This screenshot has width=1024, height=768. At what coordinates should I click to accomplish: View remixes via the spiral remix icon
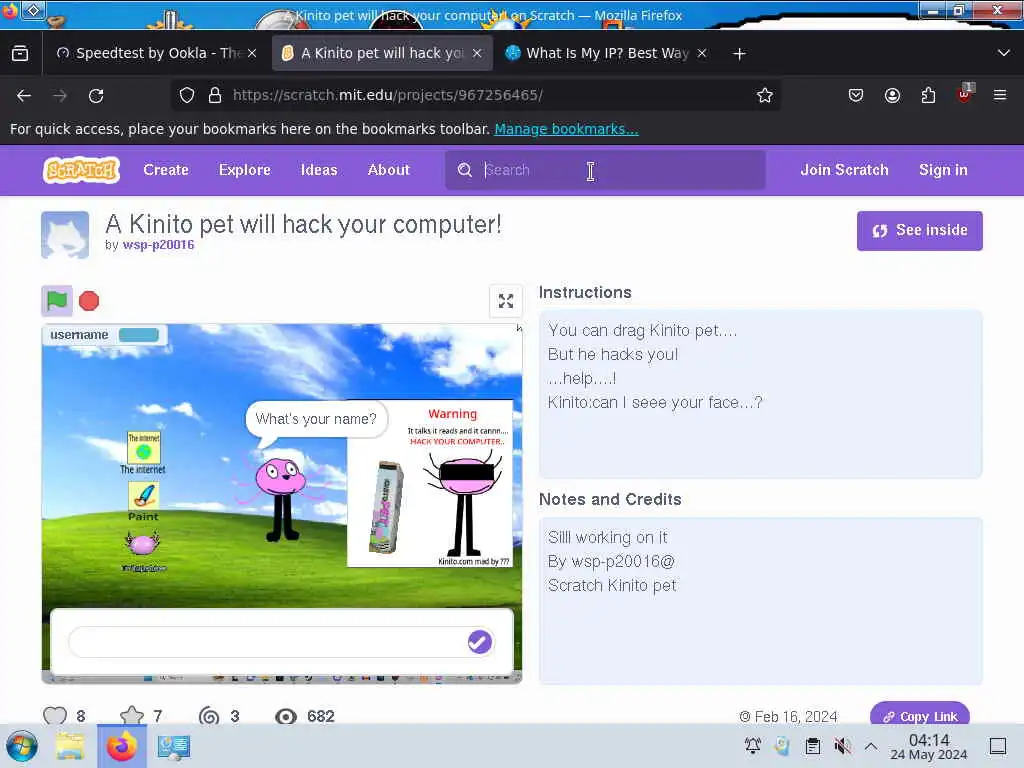coord(209,716)
